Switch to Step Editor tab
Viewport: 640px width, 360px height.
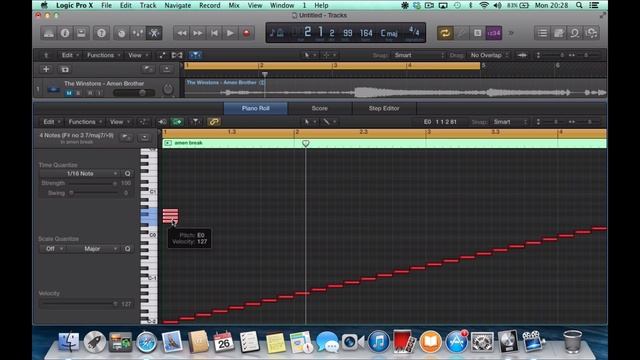(x=384, y=109)
